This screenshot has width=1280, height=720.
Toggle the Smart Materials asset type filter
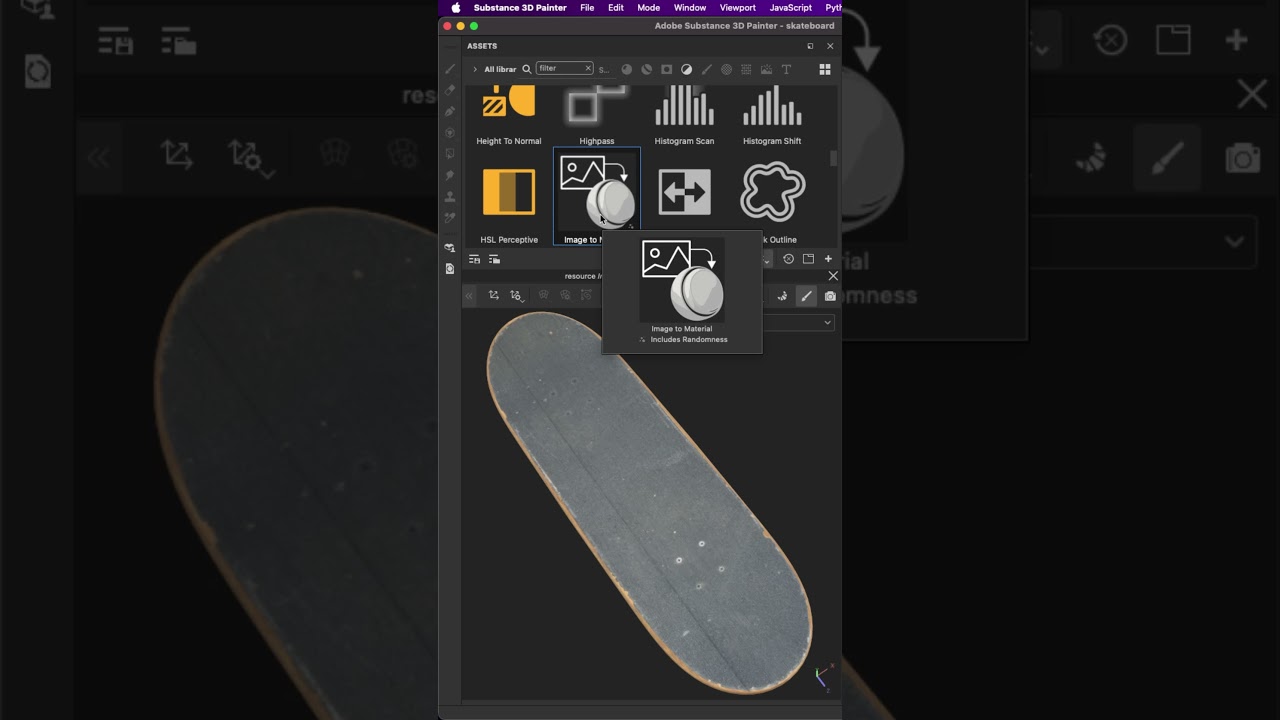647,69
